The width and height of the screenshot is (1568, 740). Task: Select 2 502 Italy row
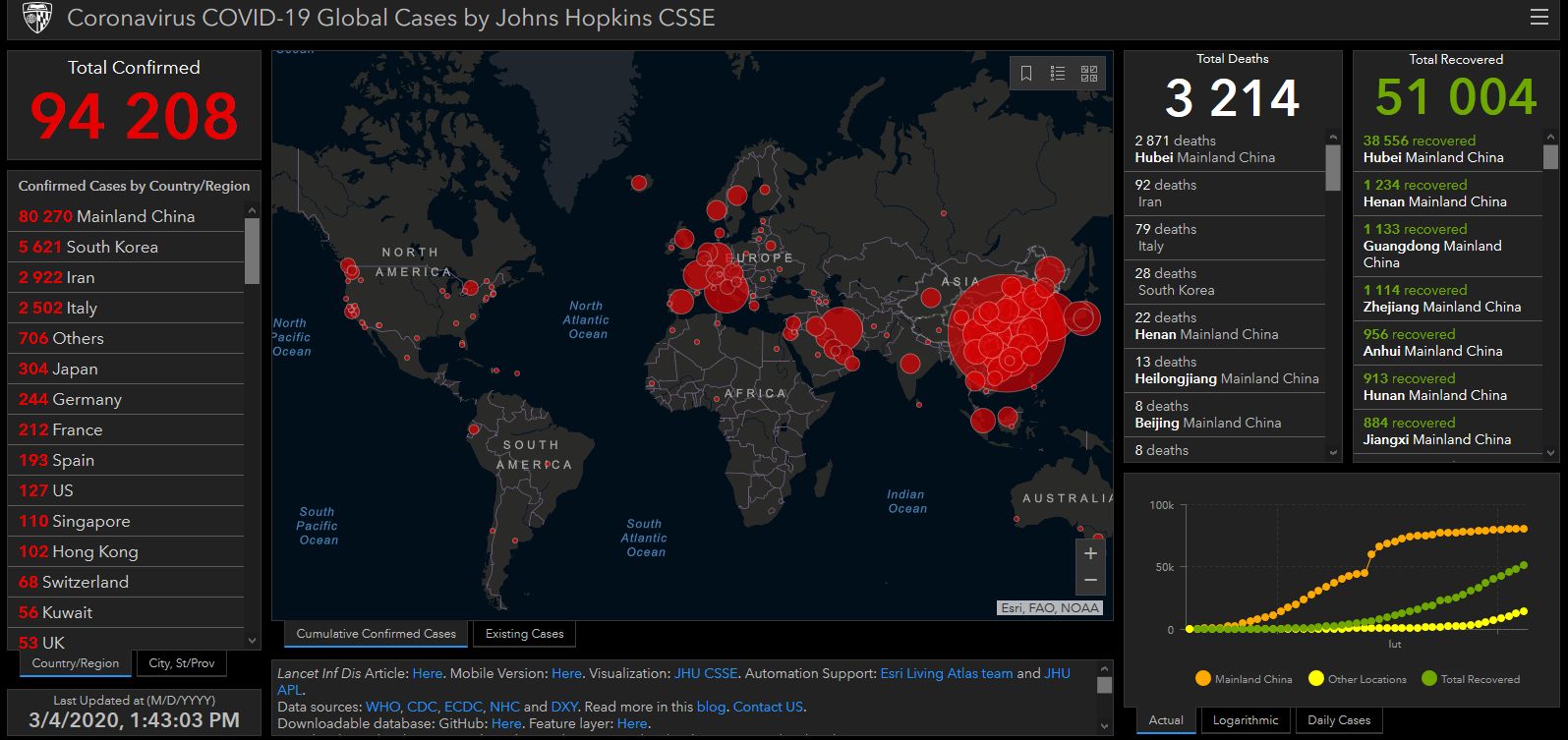click(126, 308)
